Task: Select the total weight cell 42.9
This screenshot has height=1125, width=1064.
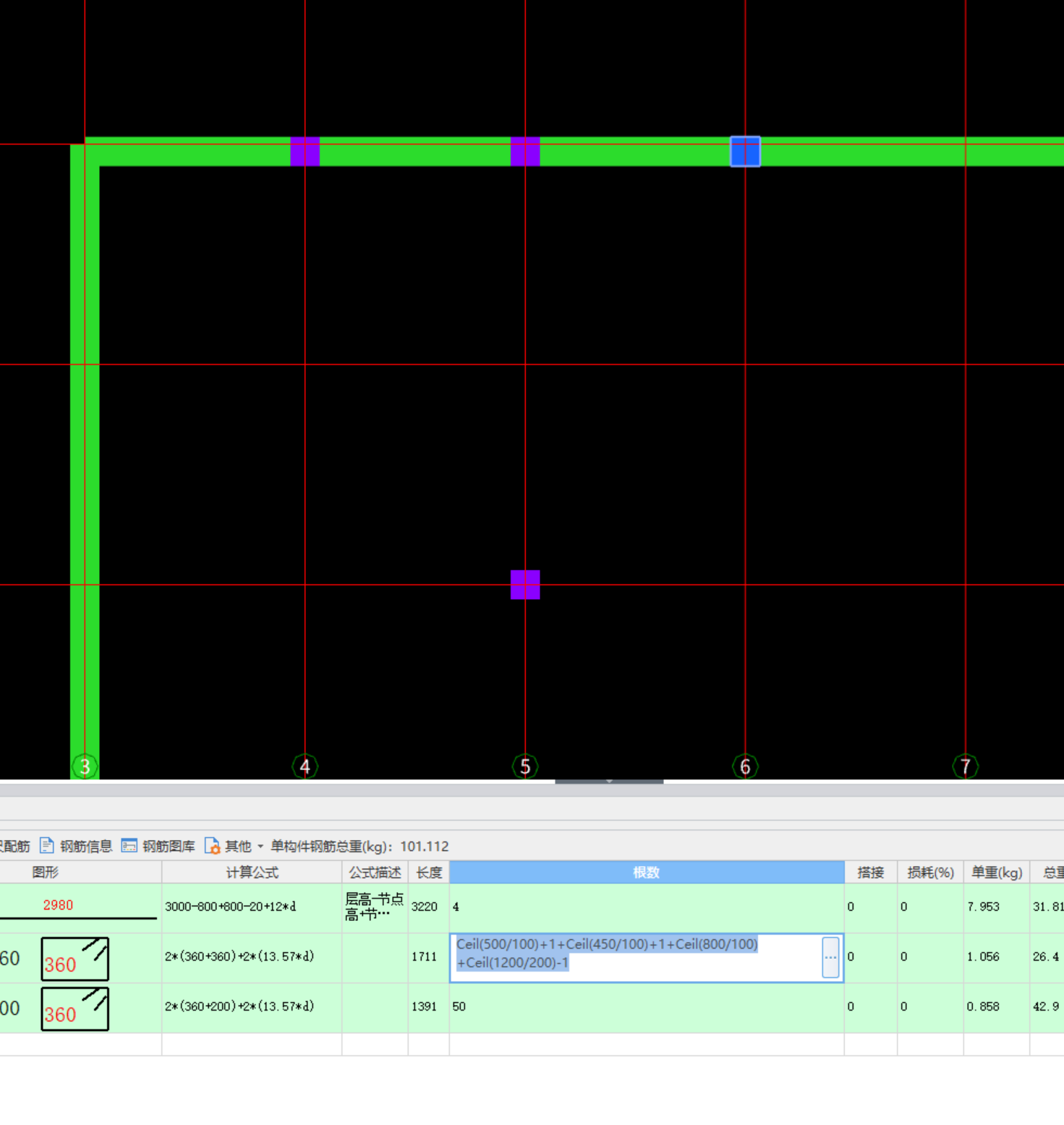Action: [1047, 1007]
